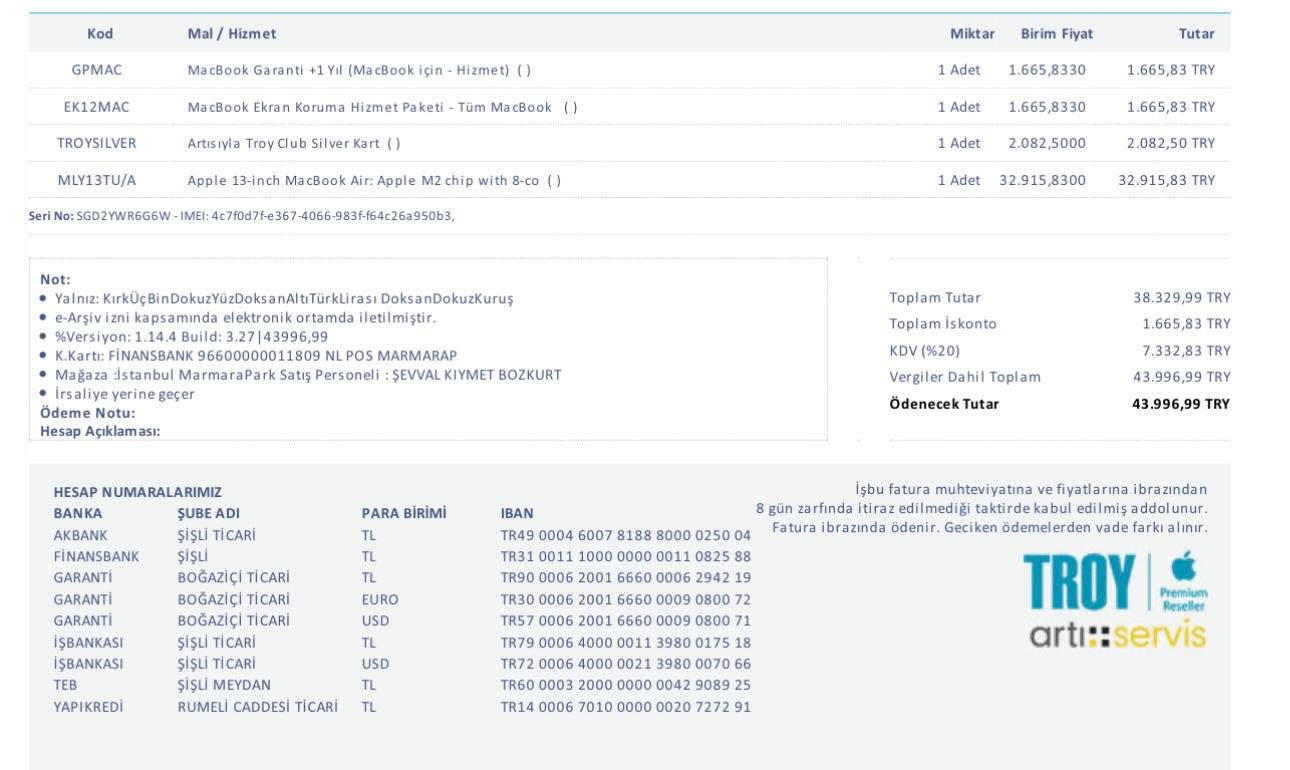Image resolution: width=1290 pixels, height=770 pixels.
Task: Click the Vergiler Dahil Toplam label
Action: coord(965,377)
